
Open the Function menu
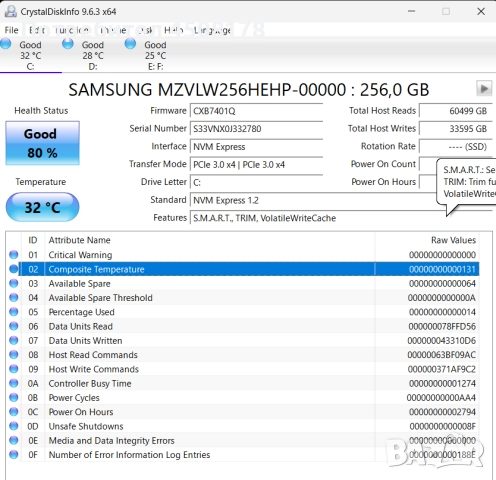72,30
